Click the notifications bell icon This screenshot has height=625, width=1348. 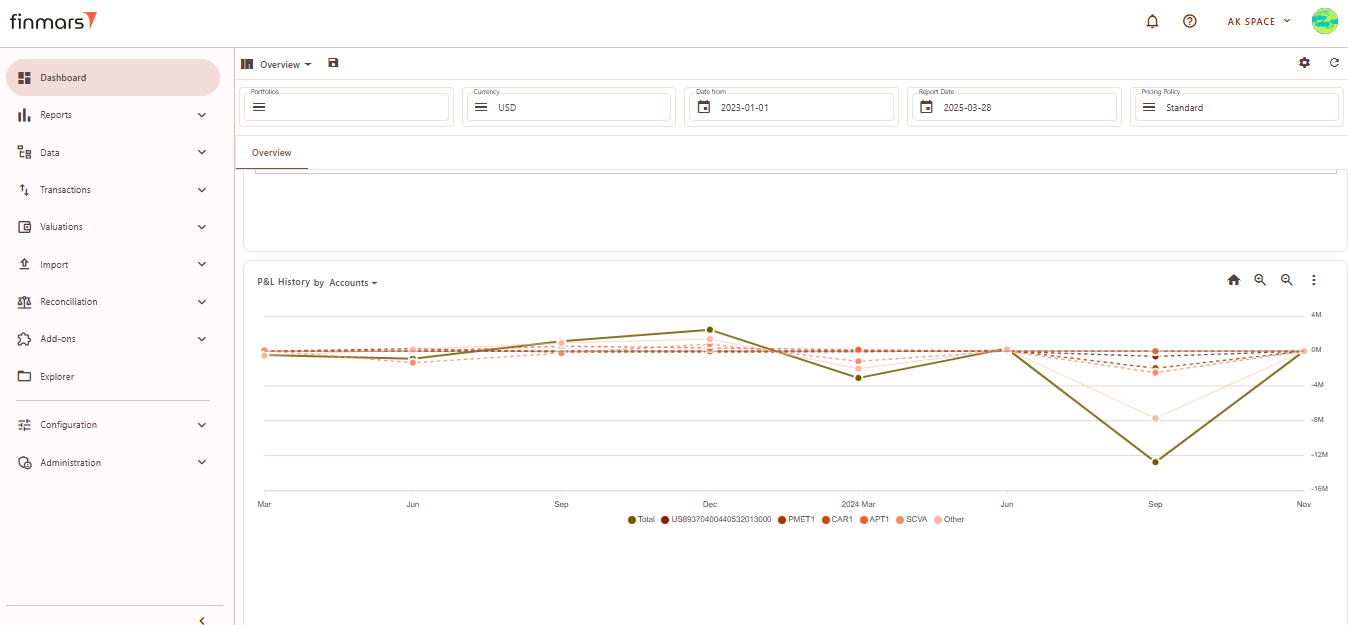pos(1152,21)
